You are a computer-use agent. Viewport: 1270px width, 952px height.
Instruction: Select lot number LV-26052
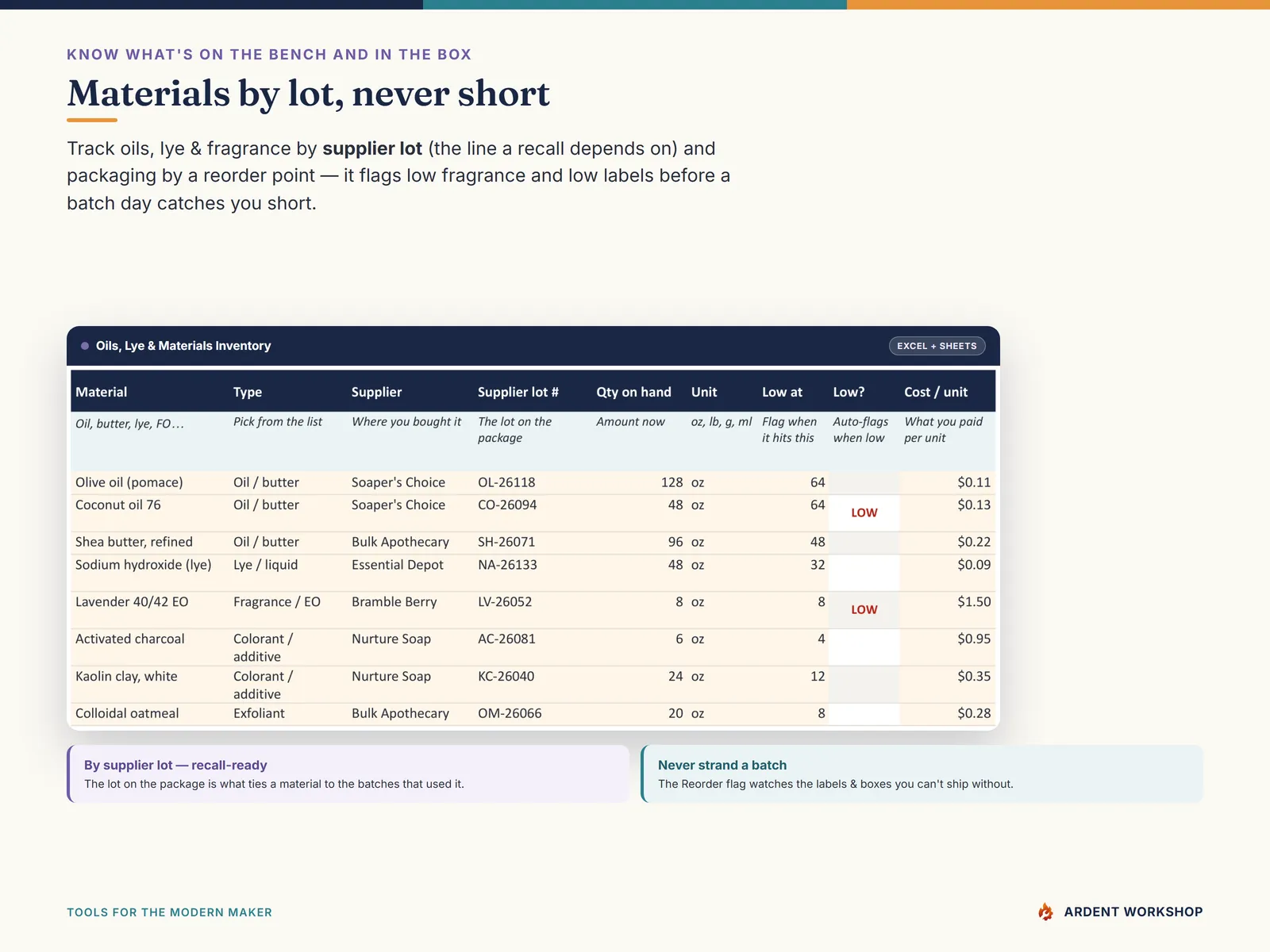pyautogui.click(x=505, y=601)
